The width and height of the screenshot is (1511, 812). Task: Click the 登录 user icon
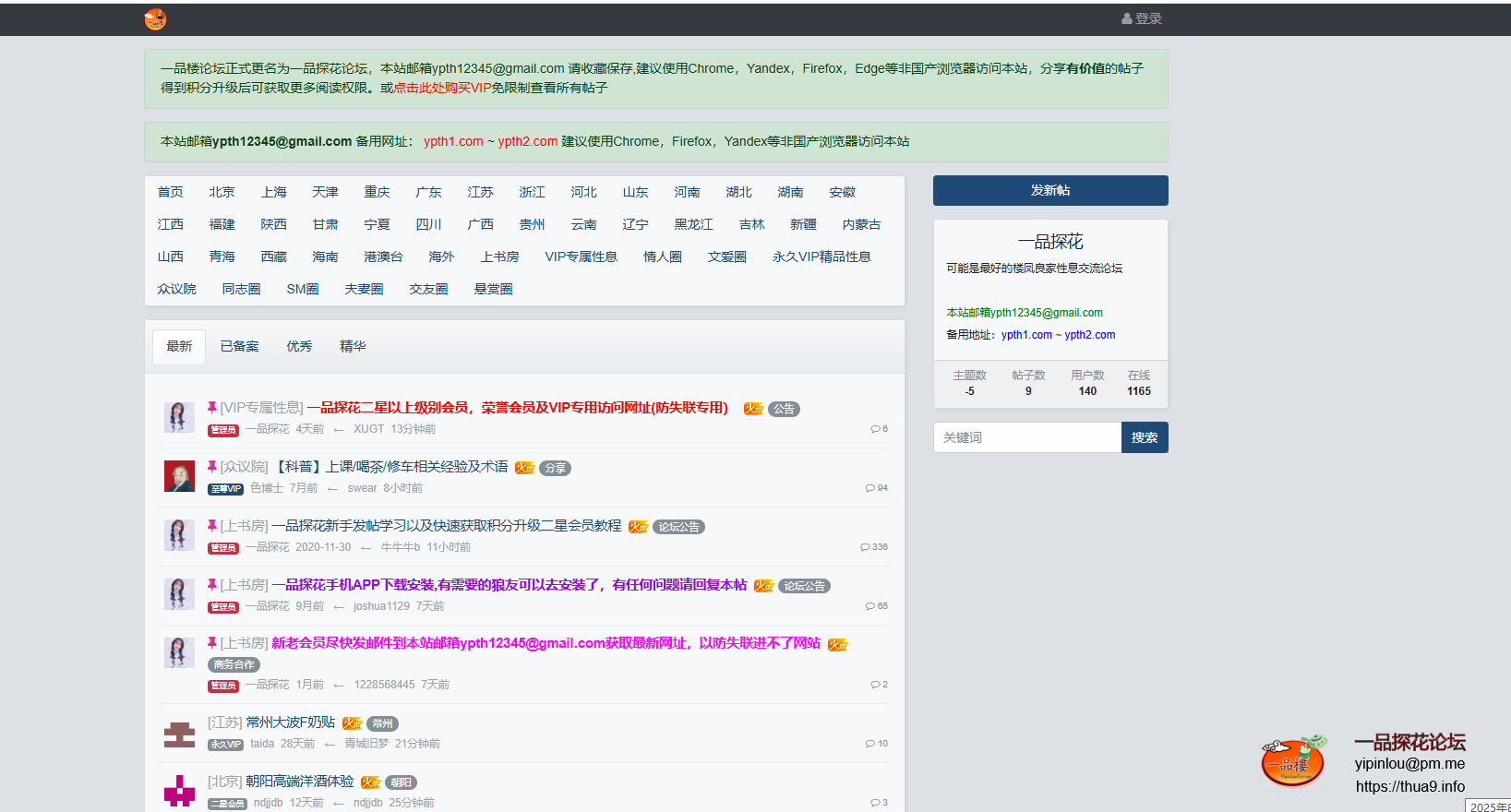pyautogui.click(x=1126, y=18)
